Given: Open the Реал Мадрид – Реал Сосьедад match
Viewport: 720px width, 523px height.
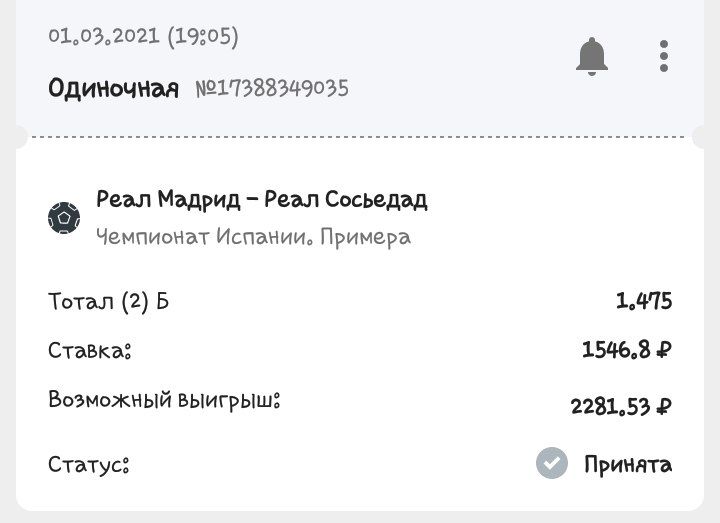Looking at the screenshot, I should point(262,200).
